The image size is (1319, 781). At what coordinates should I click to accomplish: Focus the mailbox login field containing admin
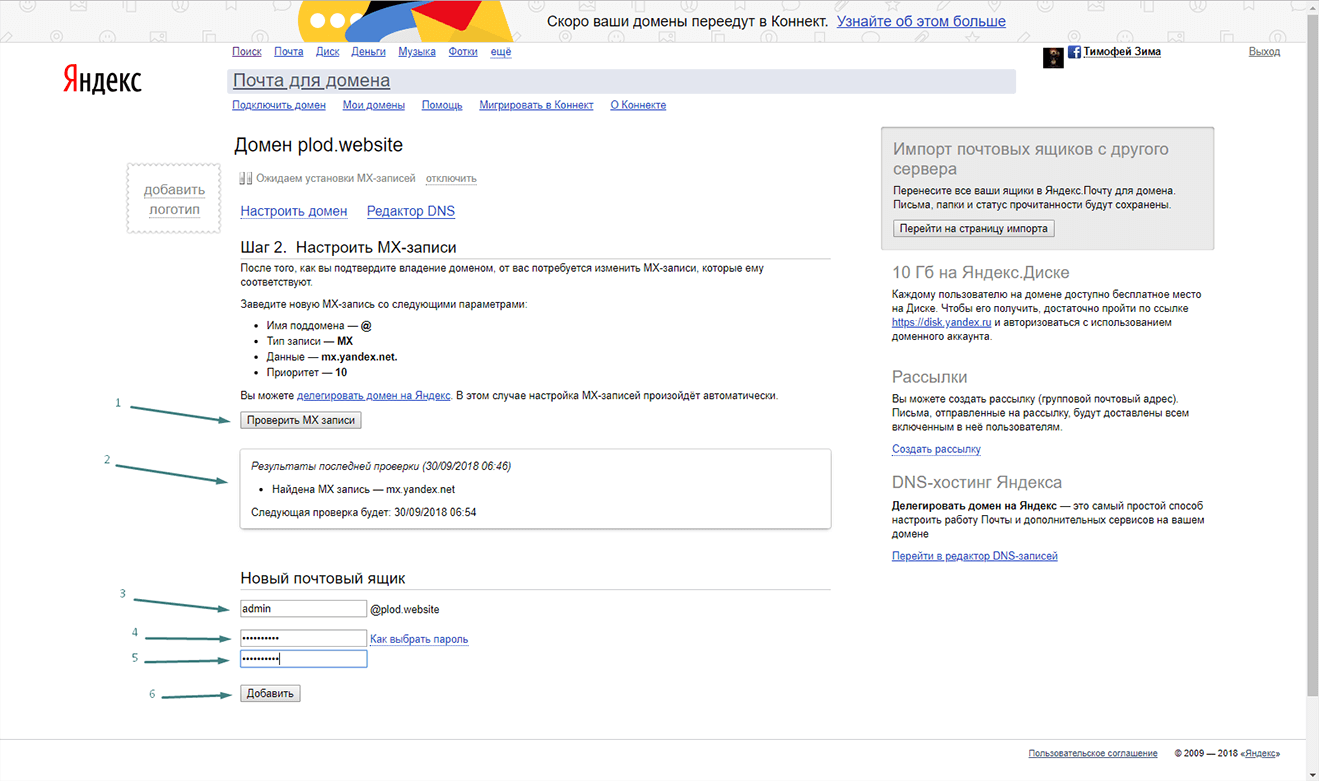[x=304, y=609]
